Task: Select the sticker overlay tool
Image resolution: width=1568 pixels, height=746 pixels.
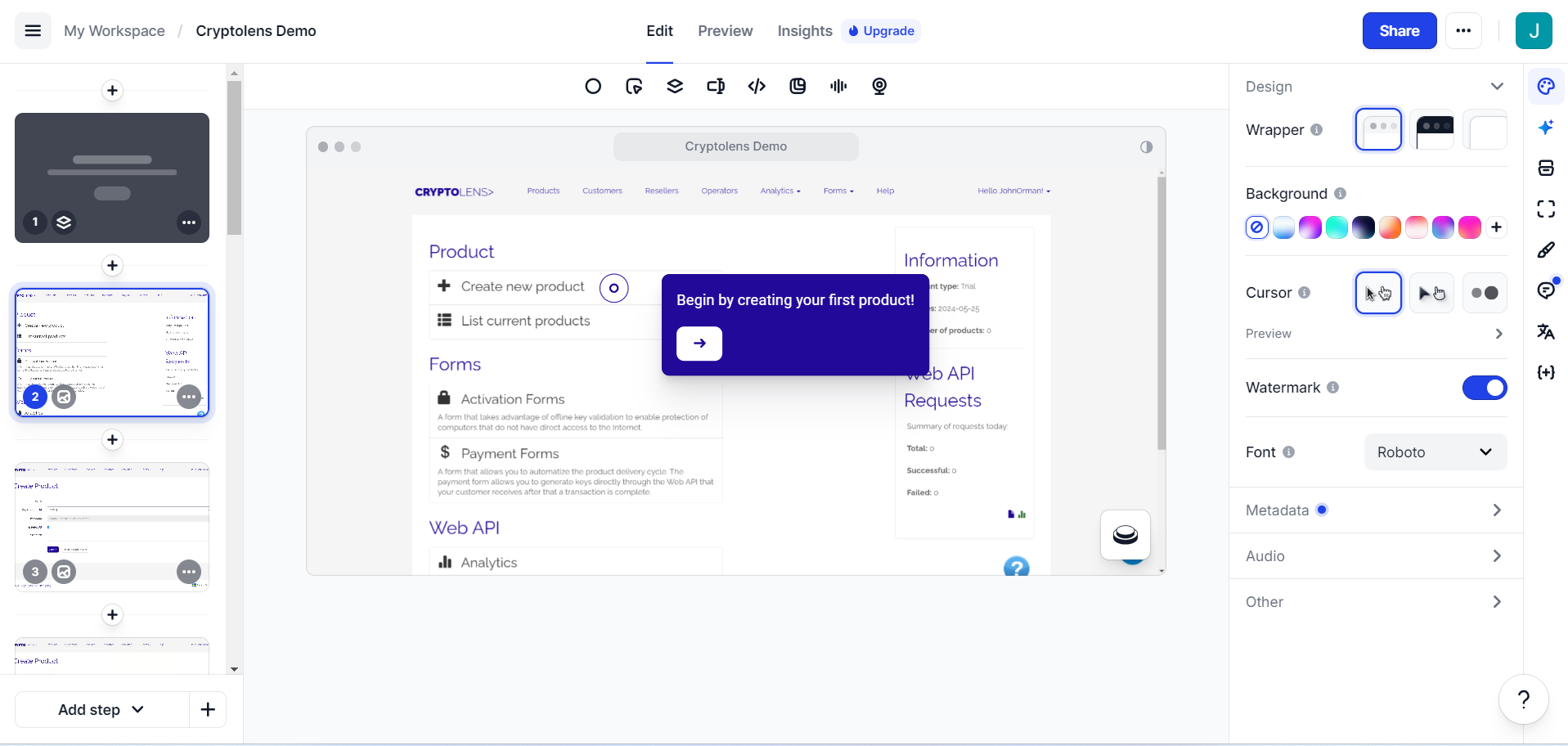Action: 797,87
